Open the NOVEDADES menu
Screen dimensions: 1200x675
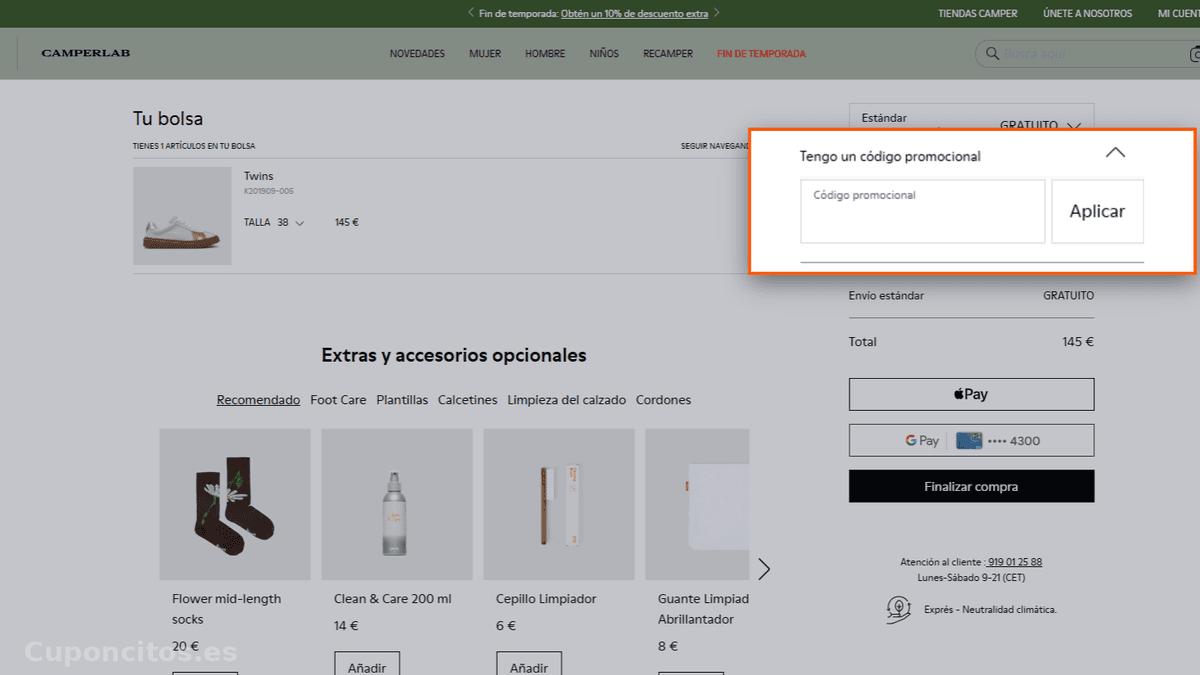417,54
